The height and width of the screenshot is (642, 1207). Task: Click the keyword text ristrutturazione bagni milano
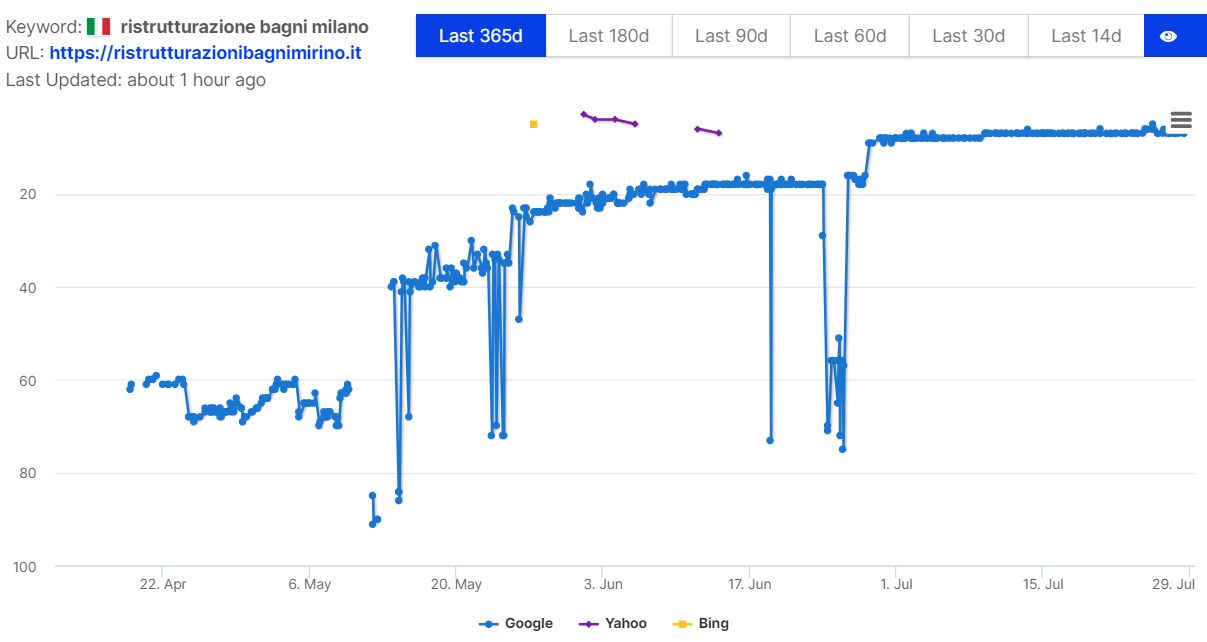coord(244,27)
